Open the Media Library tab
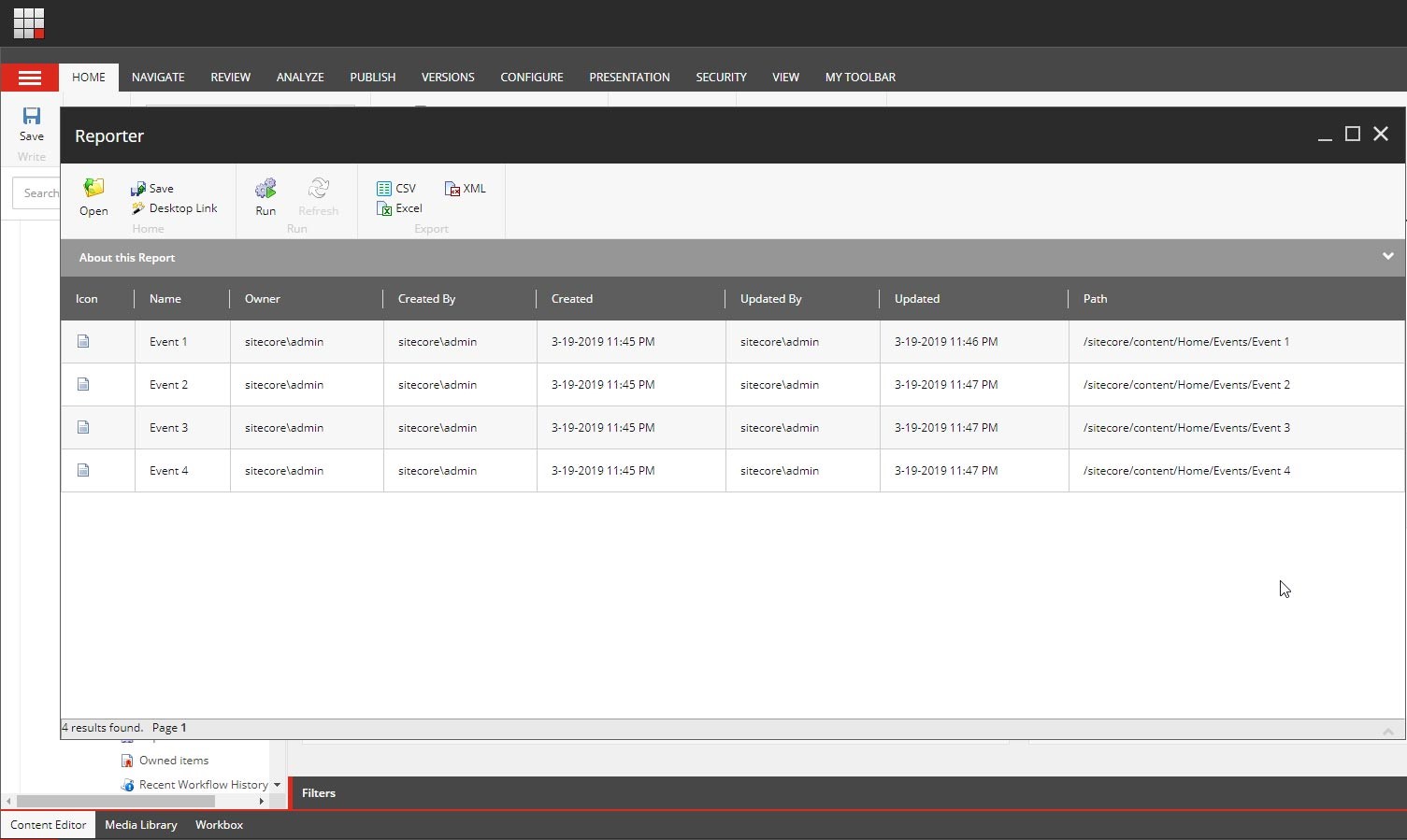 [x=140, y=825]
